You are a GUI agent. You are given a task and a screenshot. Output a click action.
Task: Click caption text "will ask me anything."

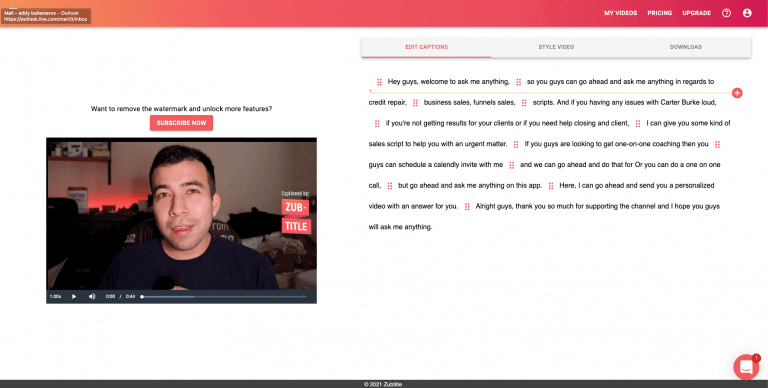[x=400, y=227]
